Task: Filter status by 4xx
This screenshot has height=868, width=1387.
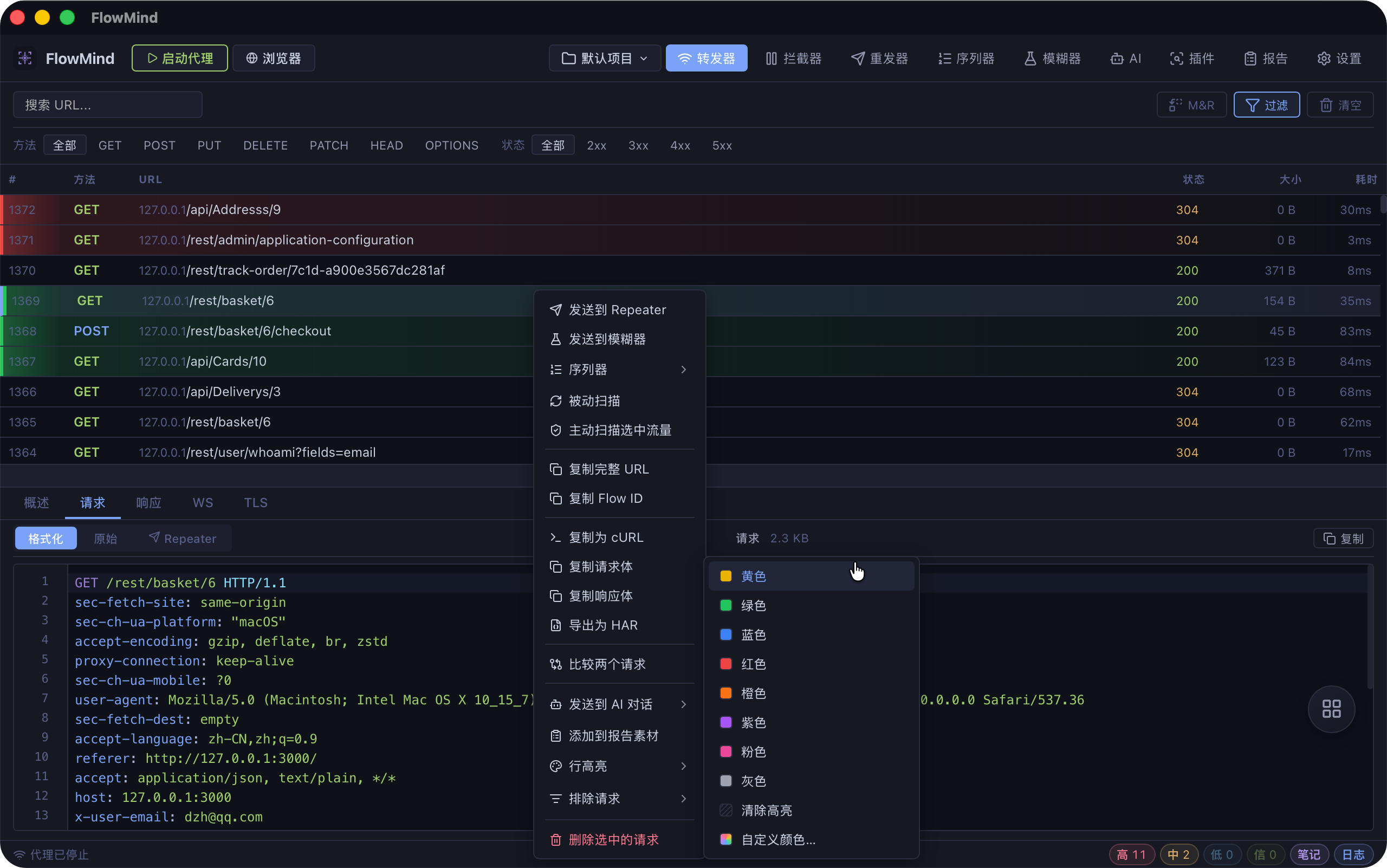Action: click(x=680, y=145)
